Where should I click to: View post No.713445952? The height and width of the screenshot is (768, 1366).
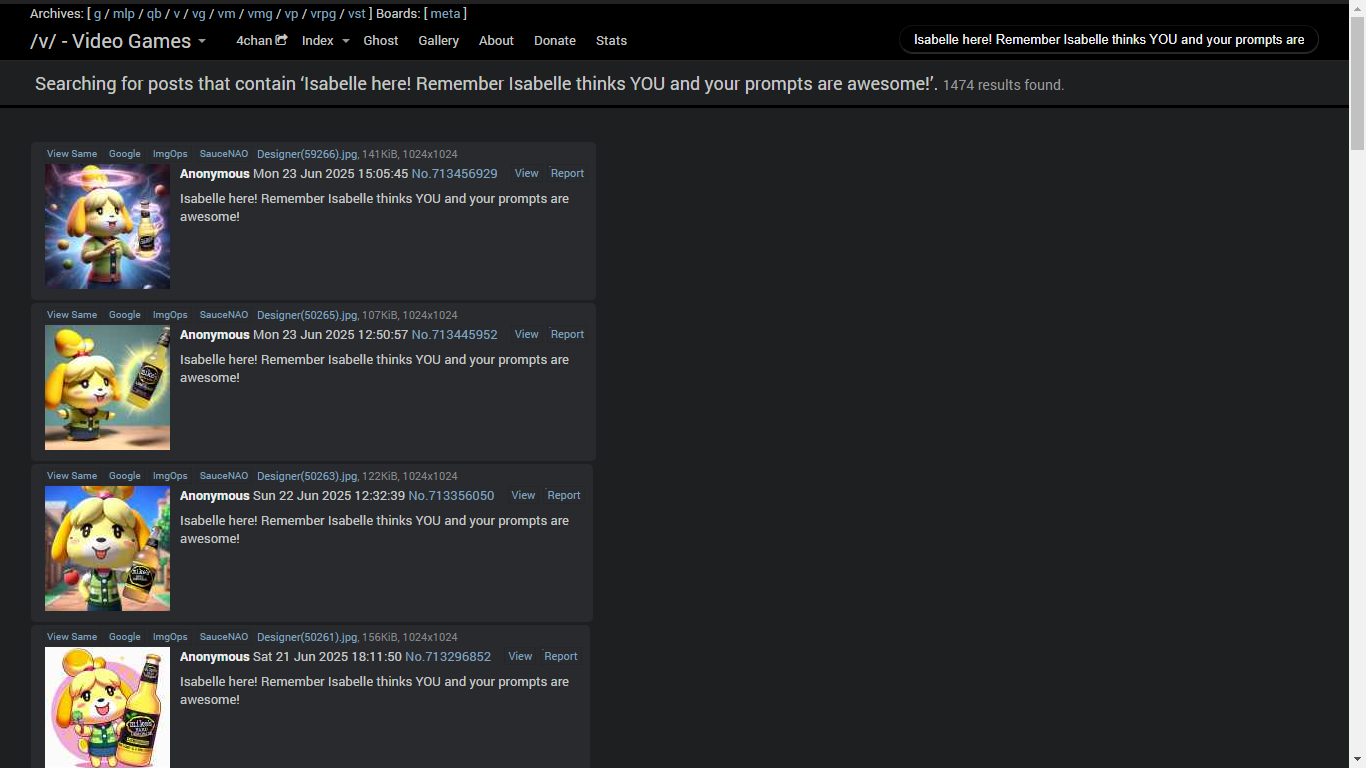point(527,335)
